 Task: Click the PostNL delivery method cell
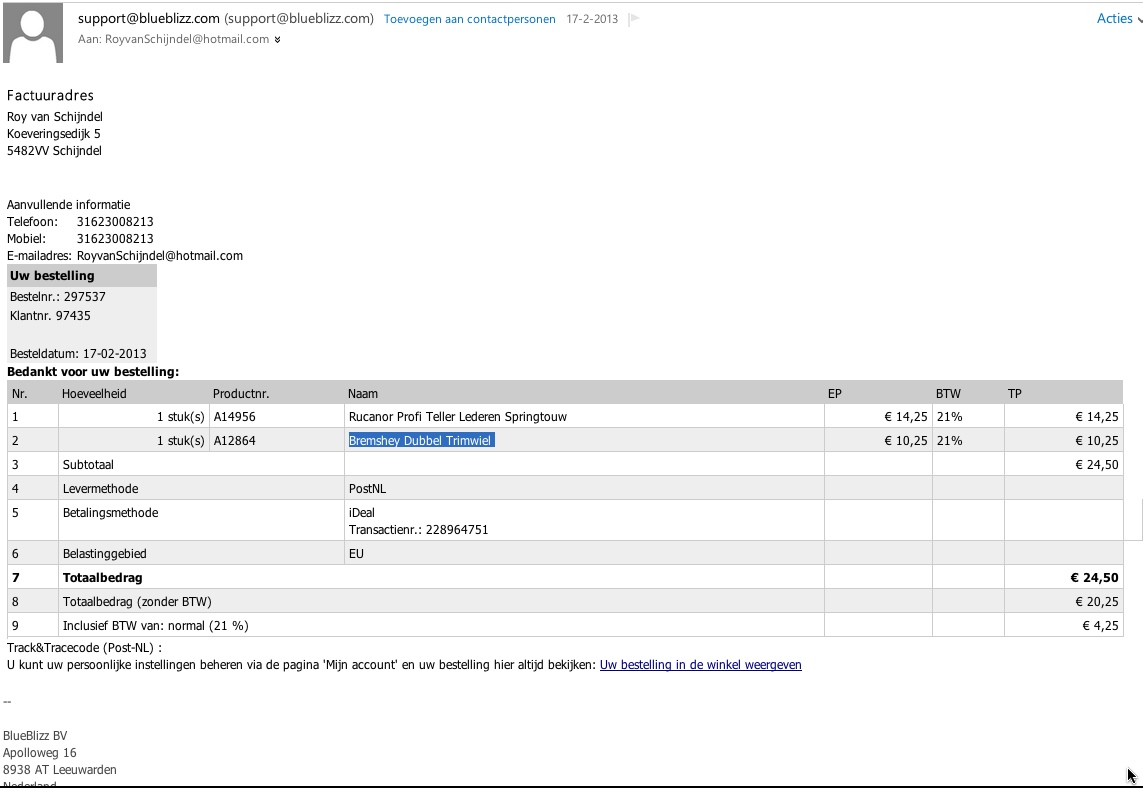click(367, 489)
